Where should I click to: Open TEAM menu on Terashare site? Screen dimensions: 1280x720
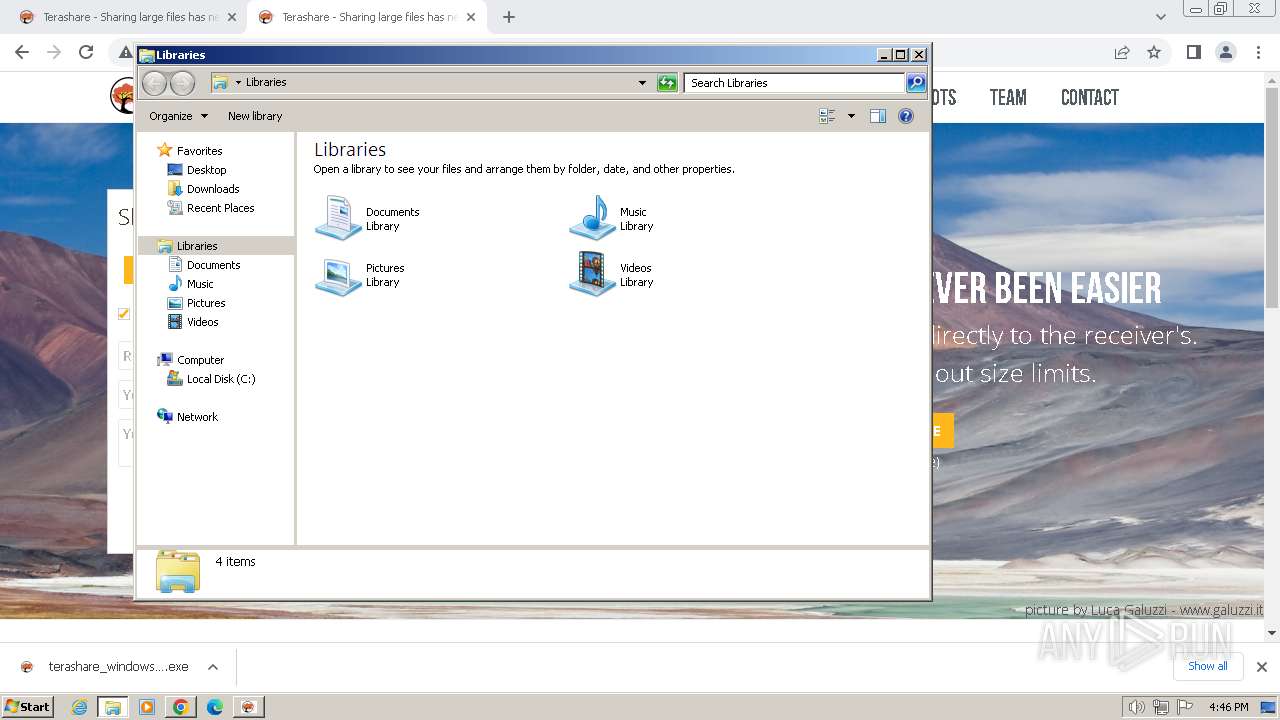coord(1008,97)
